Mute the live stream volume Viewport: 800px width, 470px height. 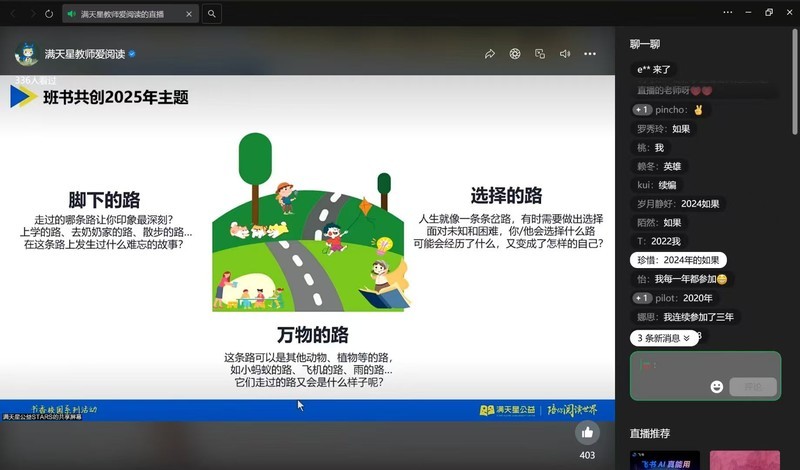[565, 54]
